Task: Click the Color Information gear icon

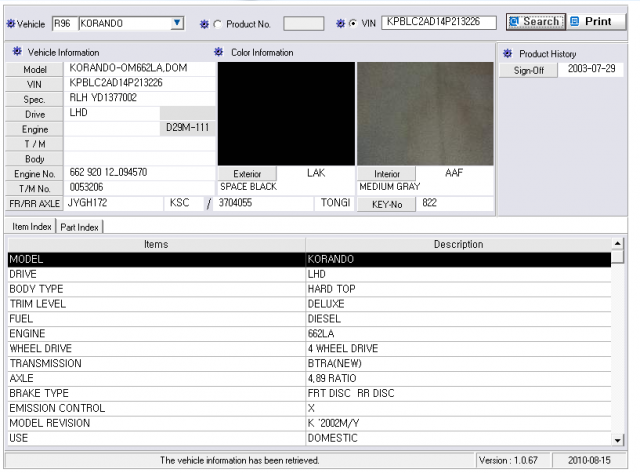Action: pyautogui.click(x=219, y=52)
